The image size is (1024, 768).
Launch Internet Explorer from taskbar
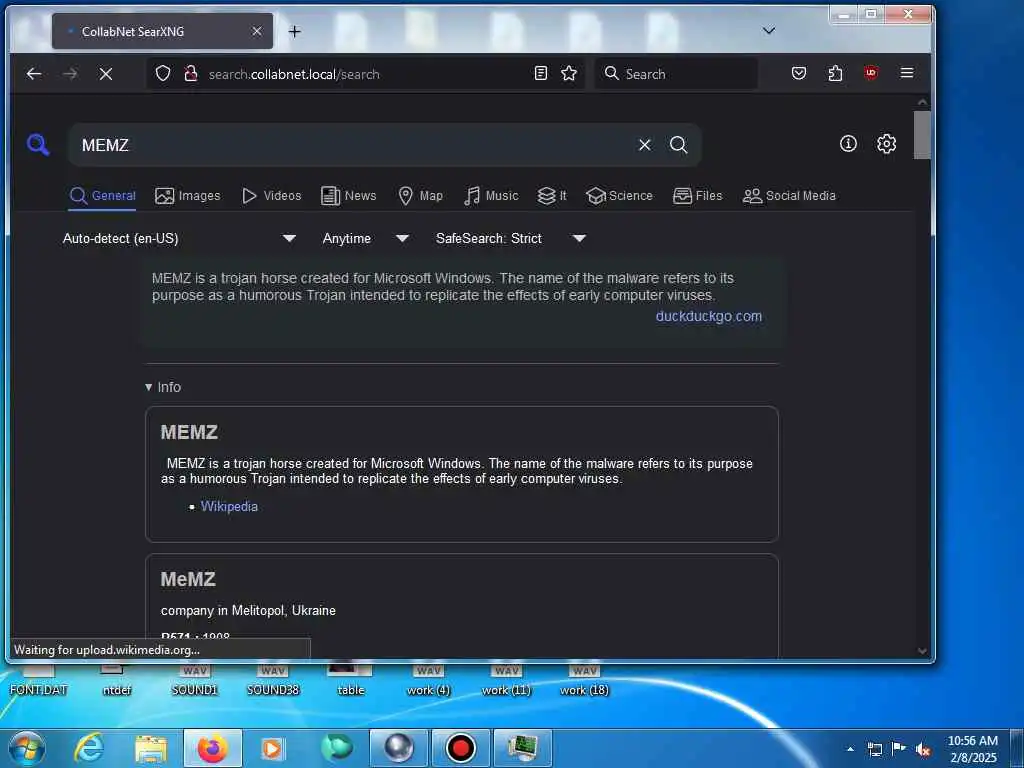89,748
